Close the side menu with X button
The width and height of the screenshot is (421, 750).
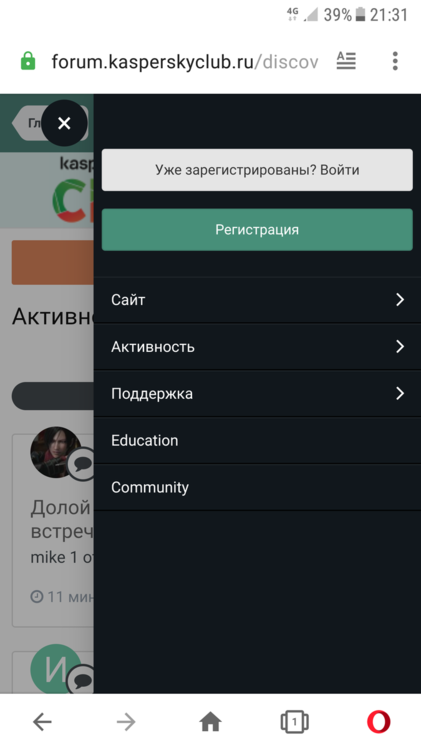coord(64,123)
